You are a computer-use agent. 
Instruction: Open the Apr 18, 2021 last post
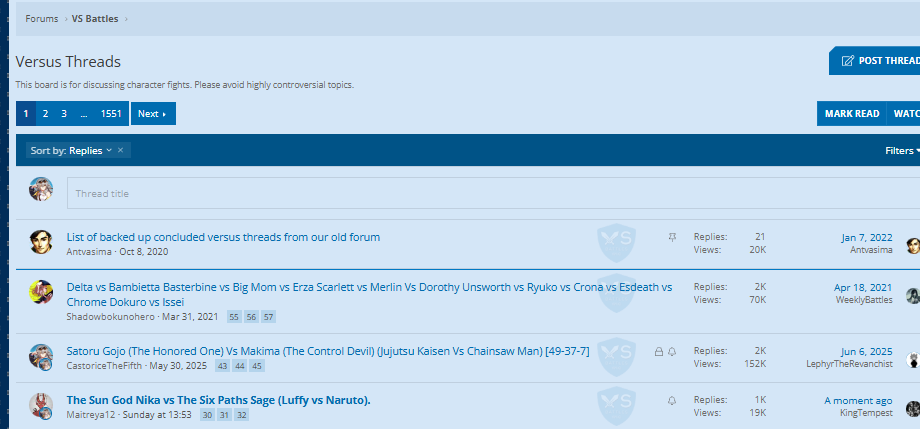point(863,288)
